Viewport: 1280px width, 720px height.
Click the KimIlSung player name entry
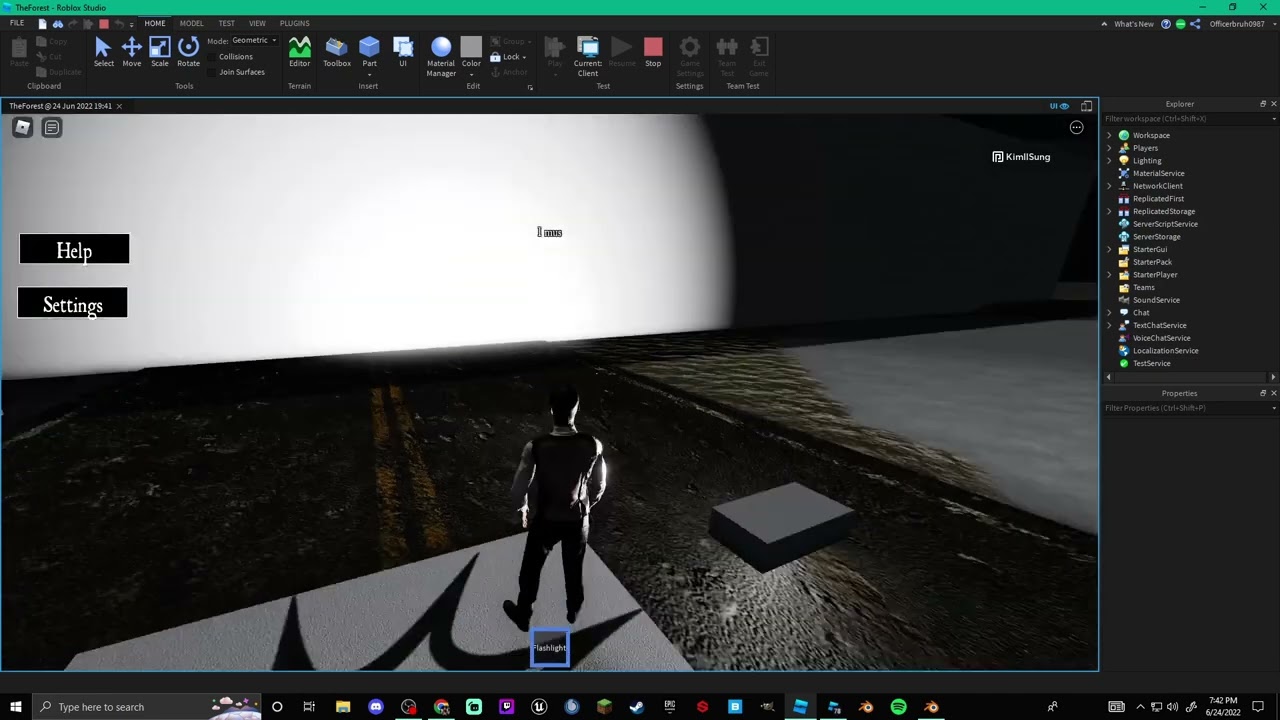pos(1021,157)
